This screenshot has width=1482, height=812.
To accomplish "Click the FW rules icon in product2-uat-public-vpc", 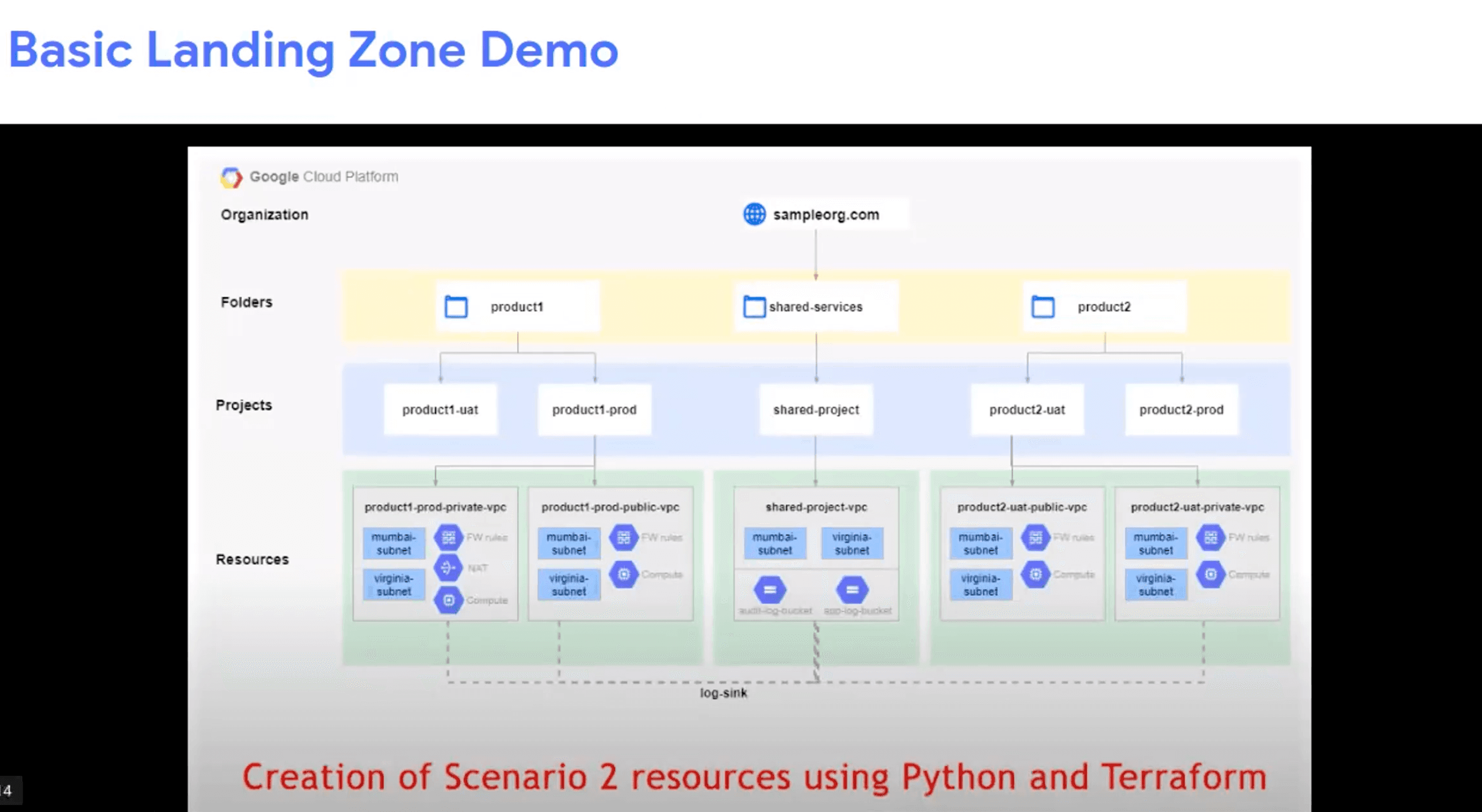I will [1036, 537].
